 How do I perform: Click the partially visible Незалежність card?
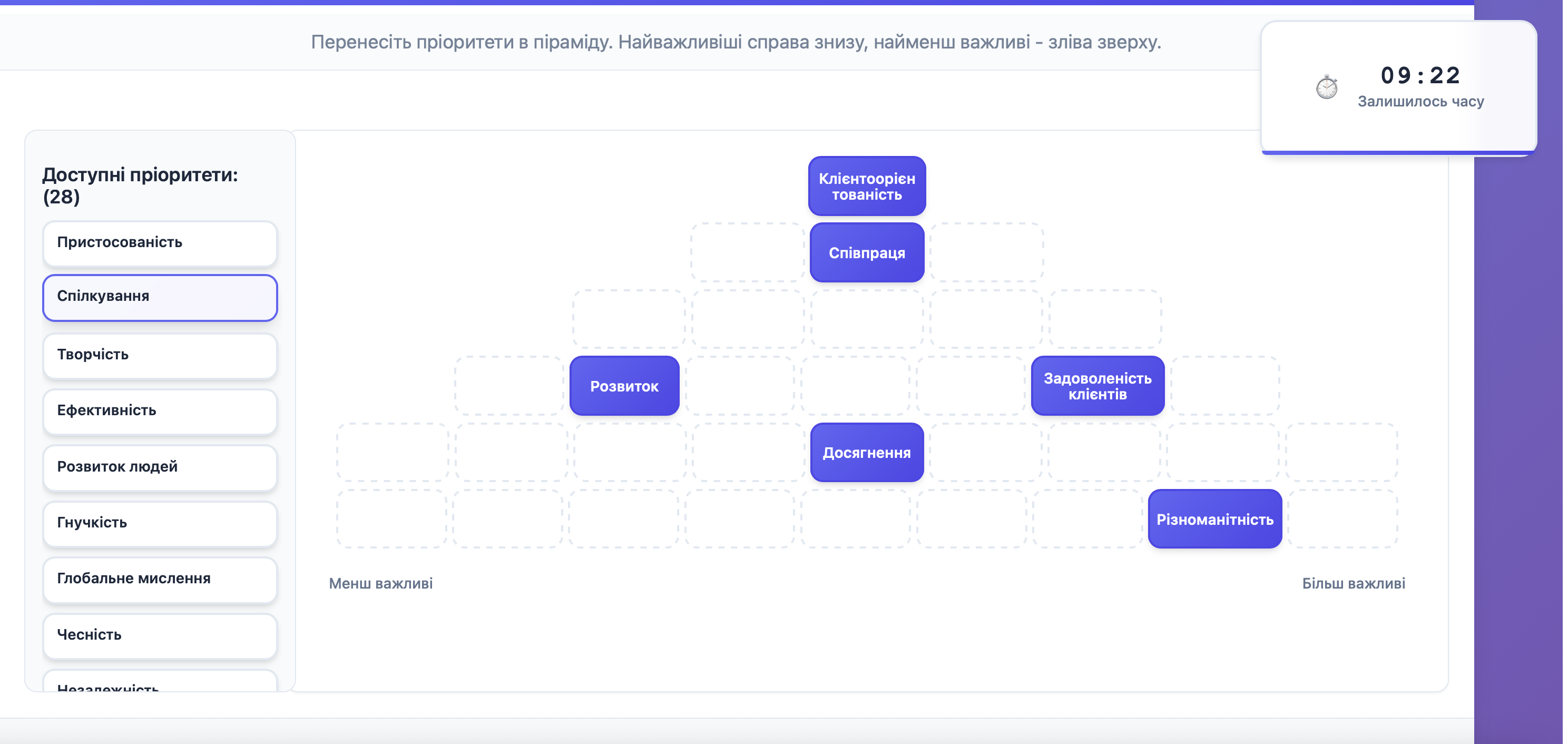[160, 685]
